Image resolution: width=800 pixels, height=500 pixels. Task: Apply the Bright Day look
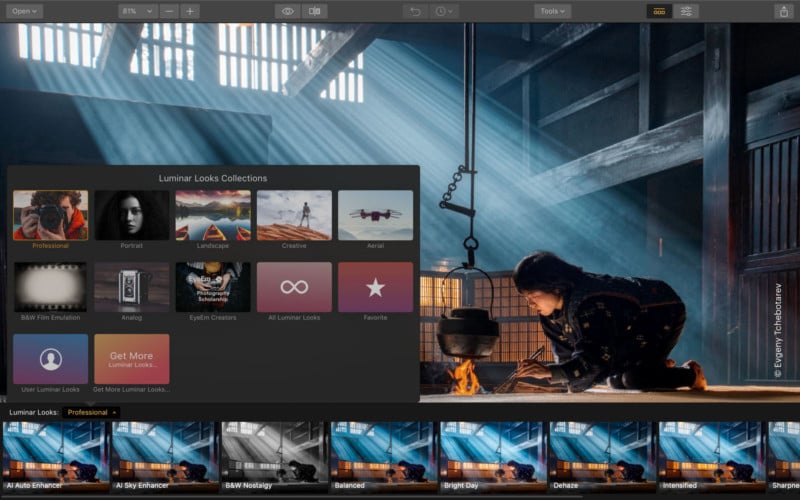tap(493, 456)
